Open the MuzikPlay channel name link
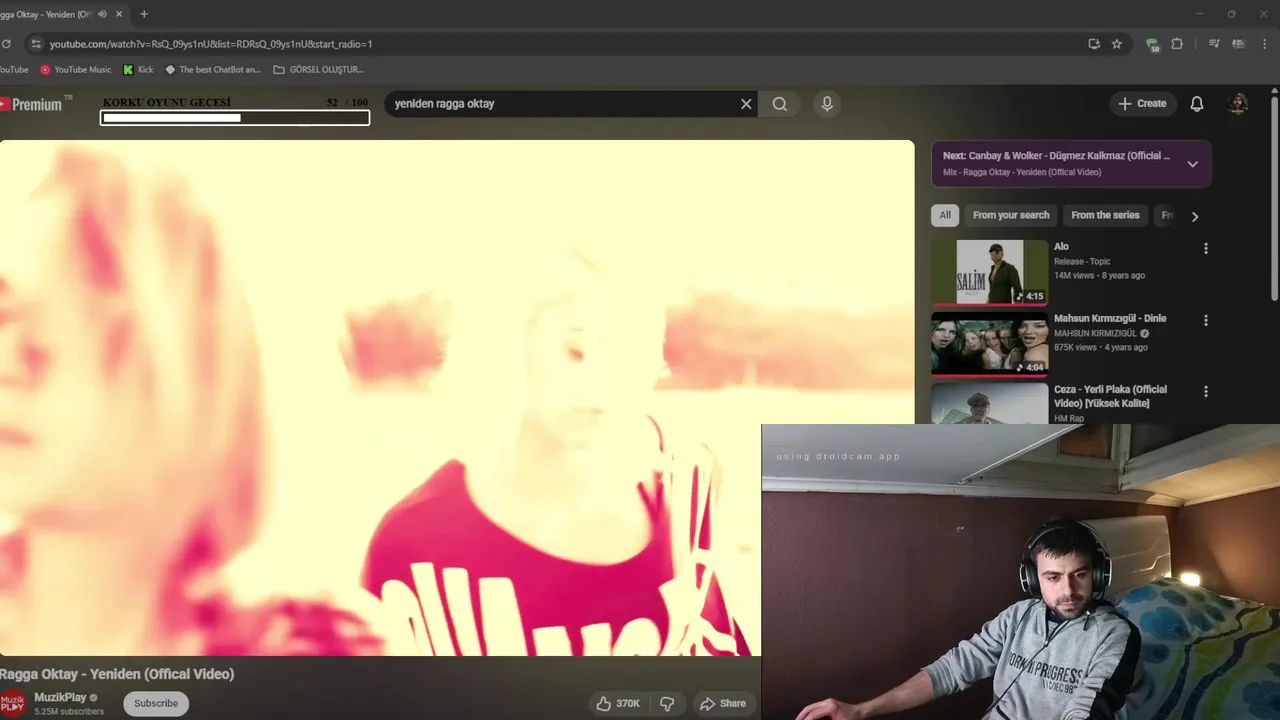This screenshot has width=1280, height=720. click(x=60, y=698)
